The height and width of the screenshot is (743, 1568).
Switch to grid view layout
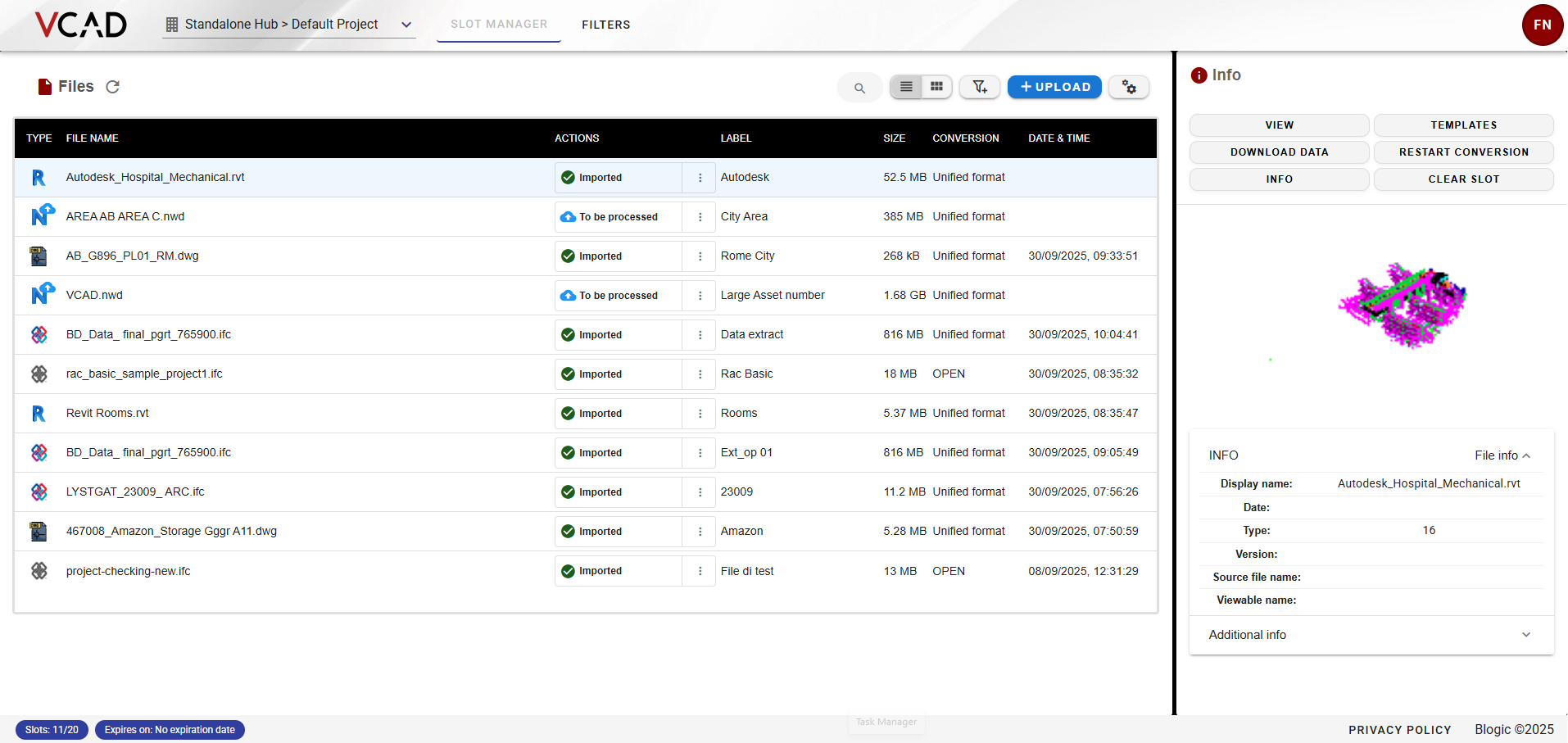click(x=936, y=87)
